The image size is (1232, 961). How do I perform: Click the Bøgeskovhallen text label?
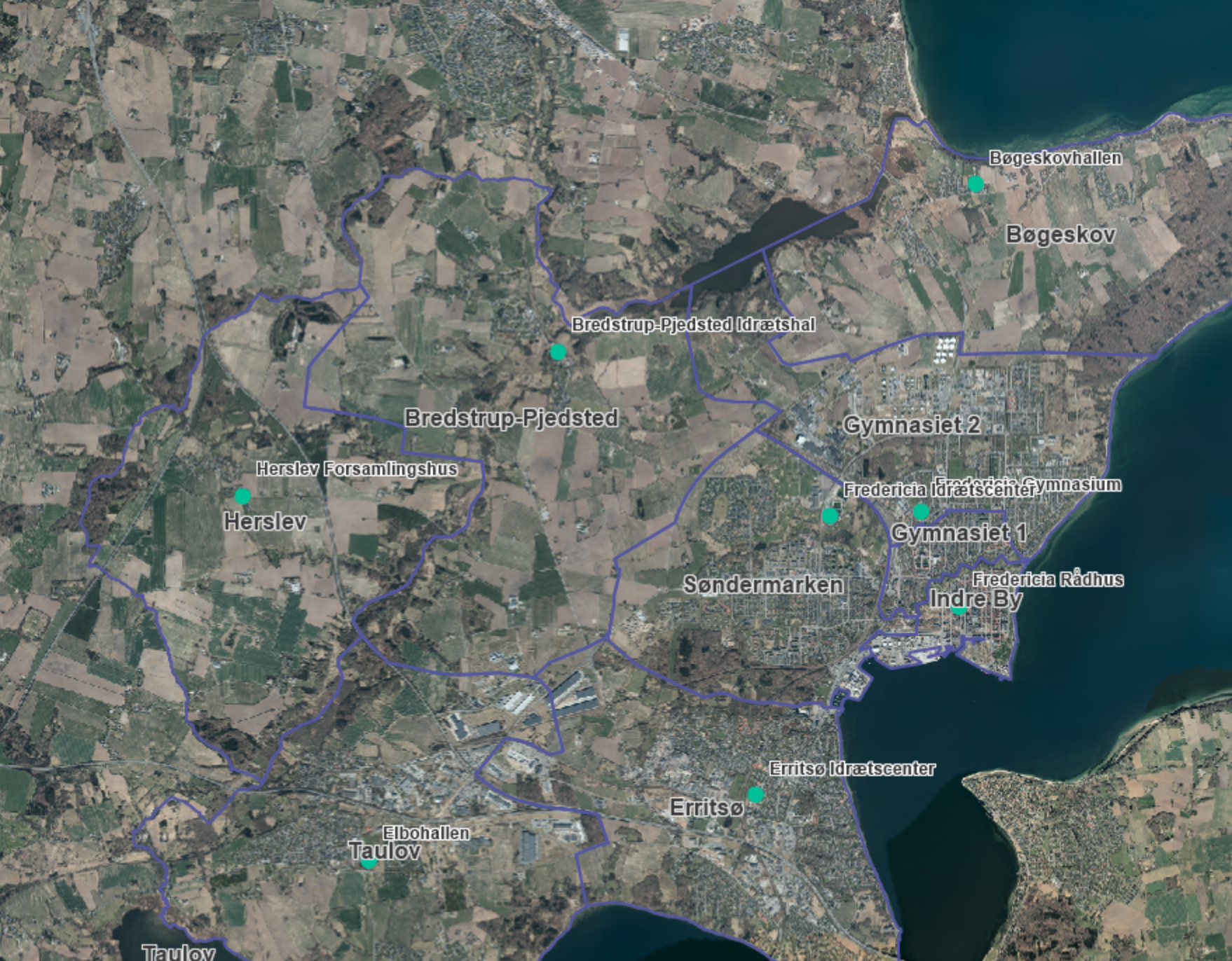(x=1055, y=158)
